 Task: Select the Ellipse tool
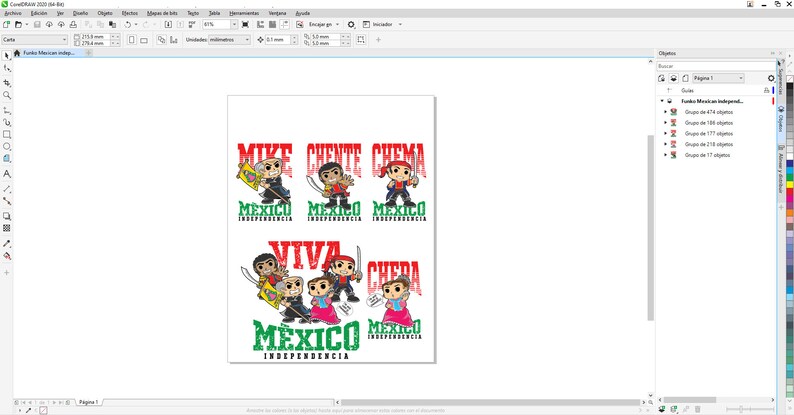coord(7,147)
